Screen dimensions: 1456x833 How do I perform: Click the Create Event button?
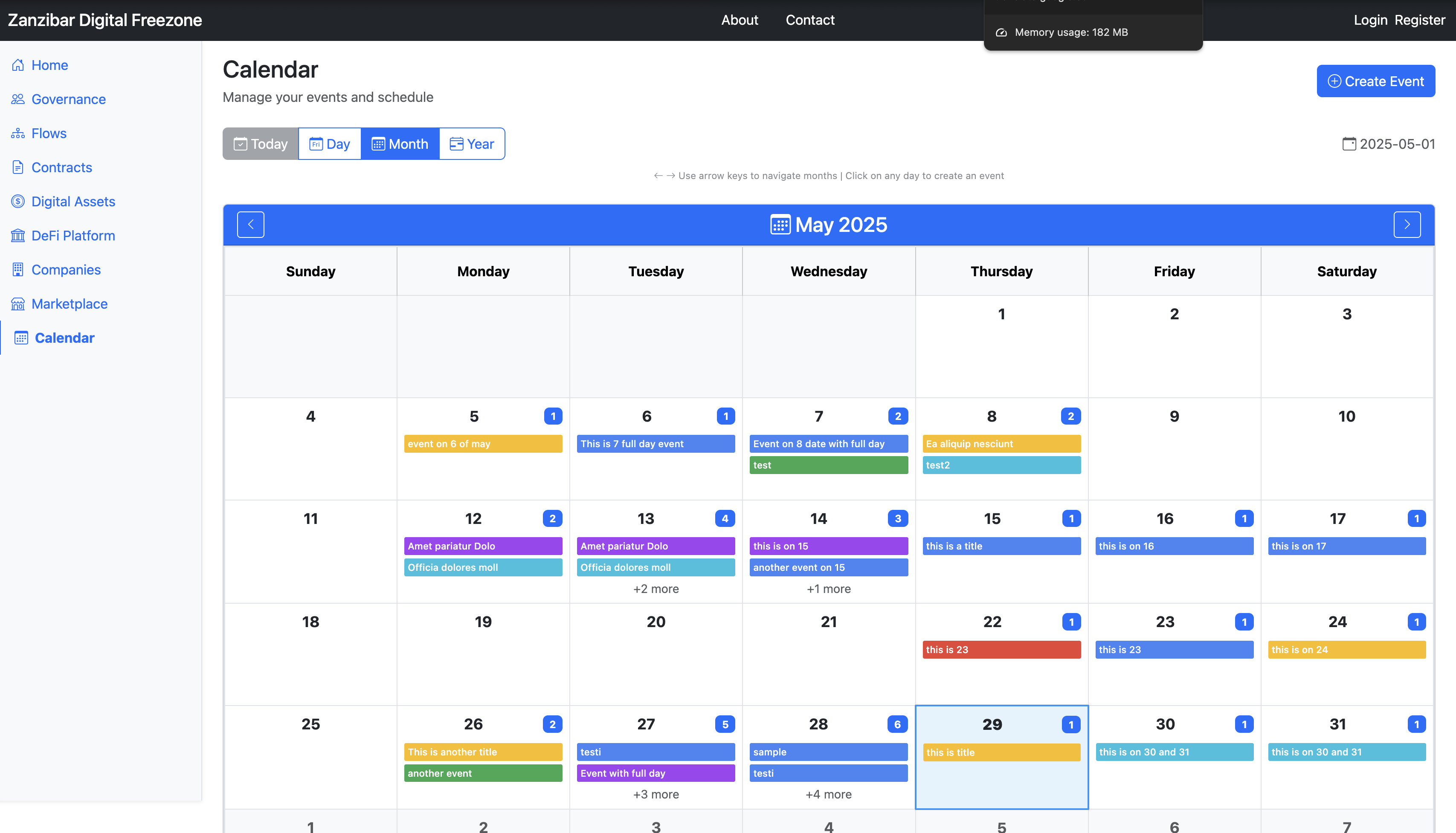pos(1376,81)
